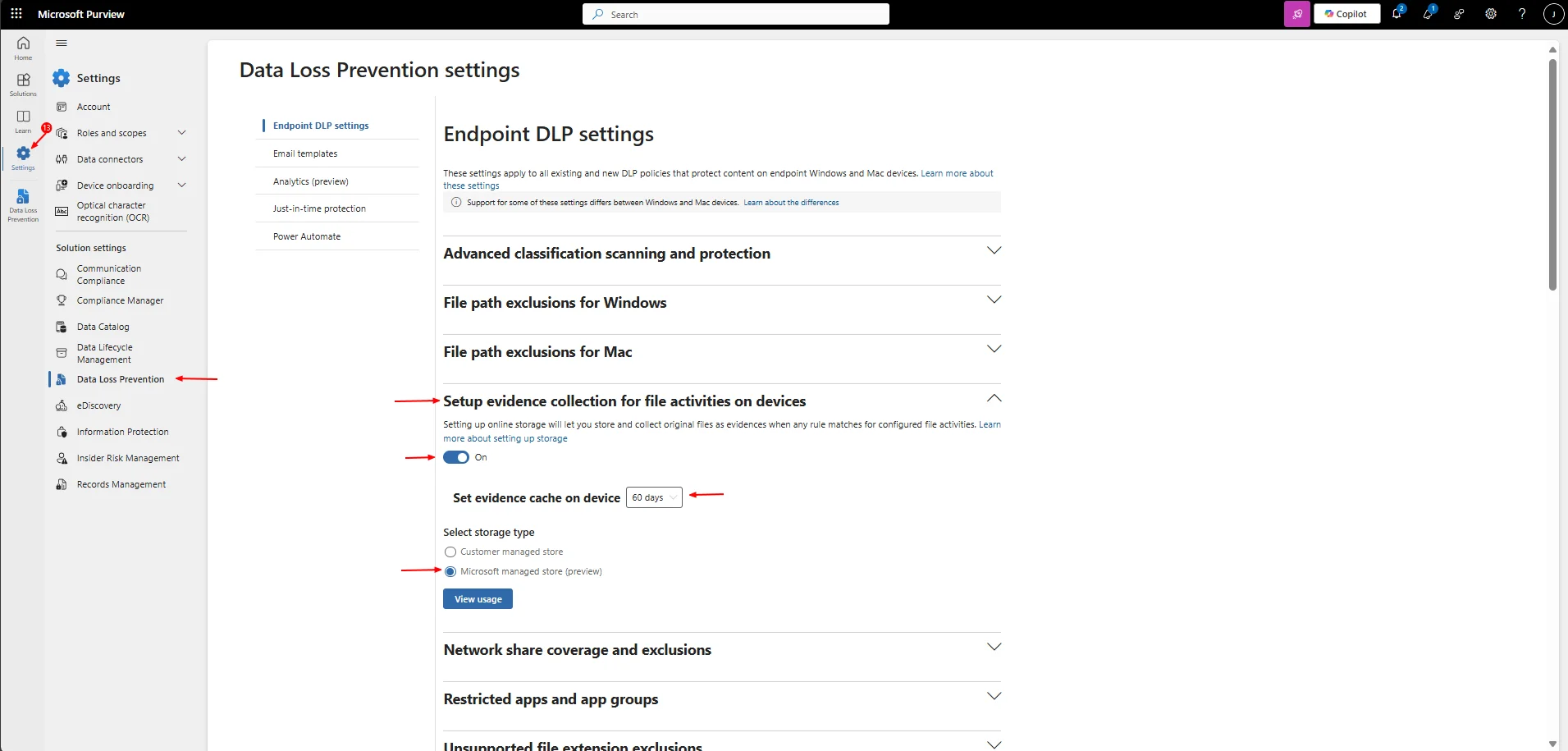
Task: Open Learn more about these settings link
Action: [x=957, y=173]
